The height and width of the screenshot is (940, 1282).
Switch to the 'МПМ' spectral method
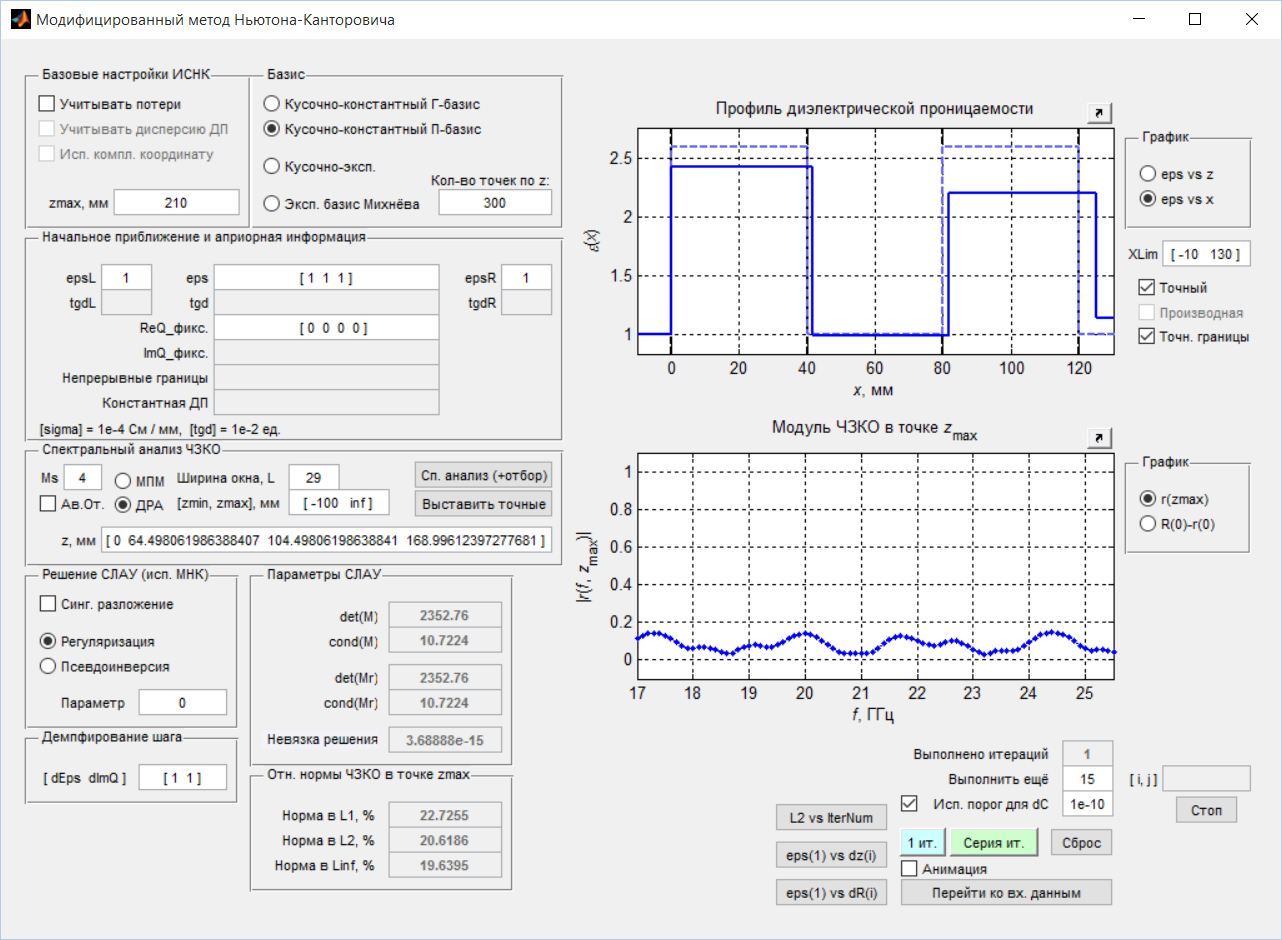pyautogui.click(x=122, y=480)
